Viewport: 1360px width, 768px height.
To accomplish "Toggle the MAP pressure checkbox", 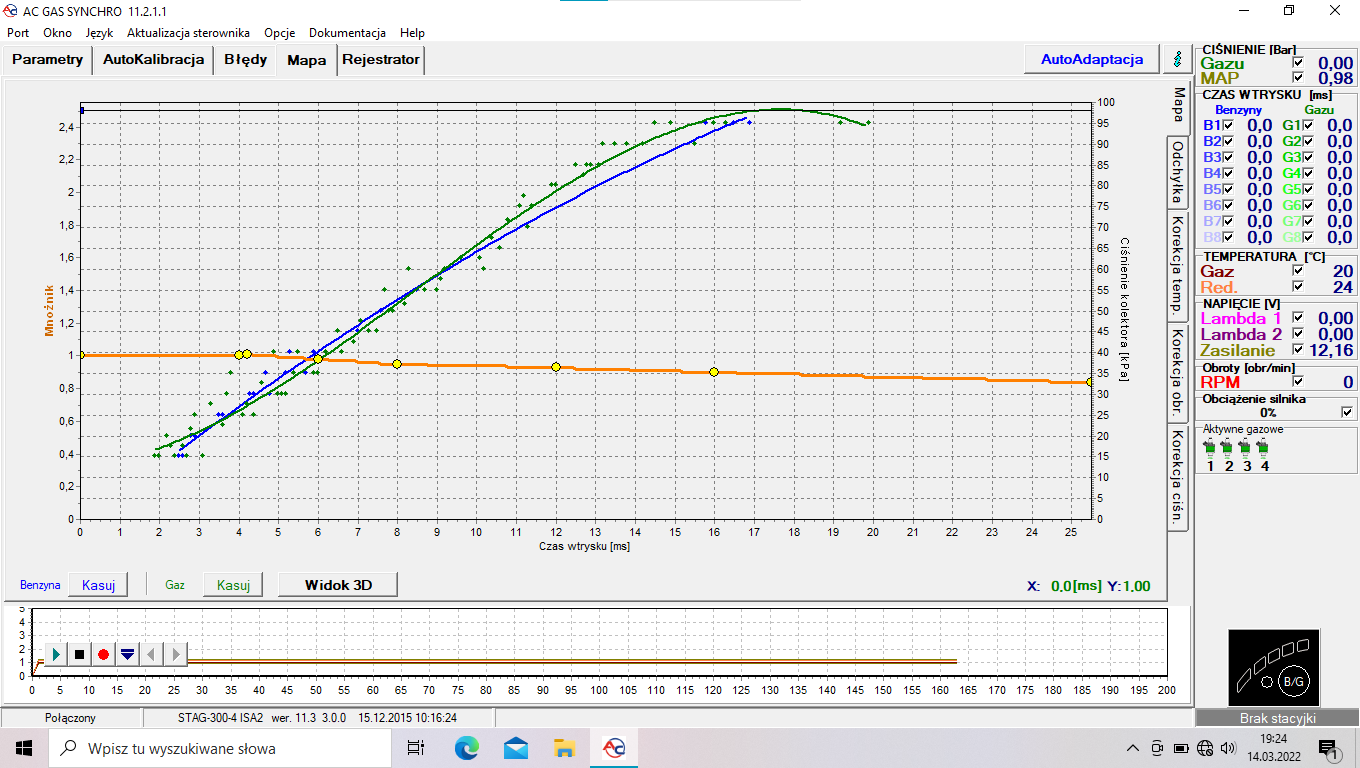I will (x=1298, y=78).
